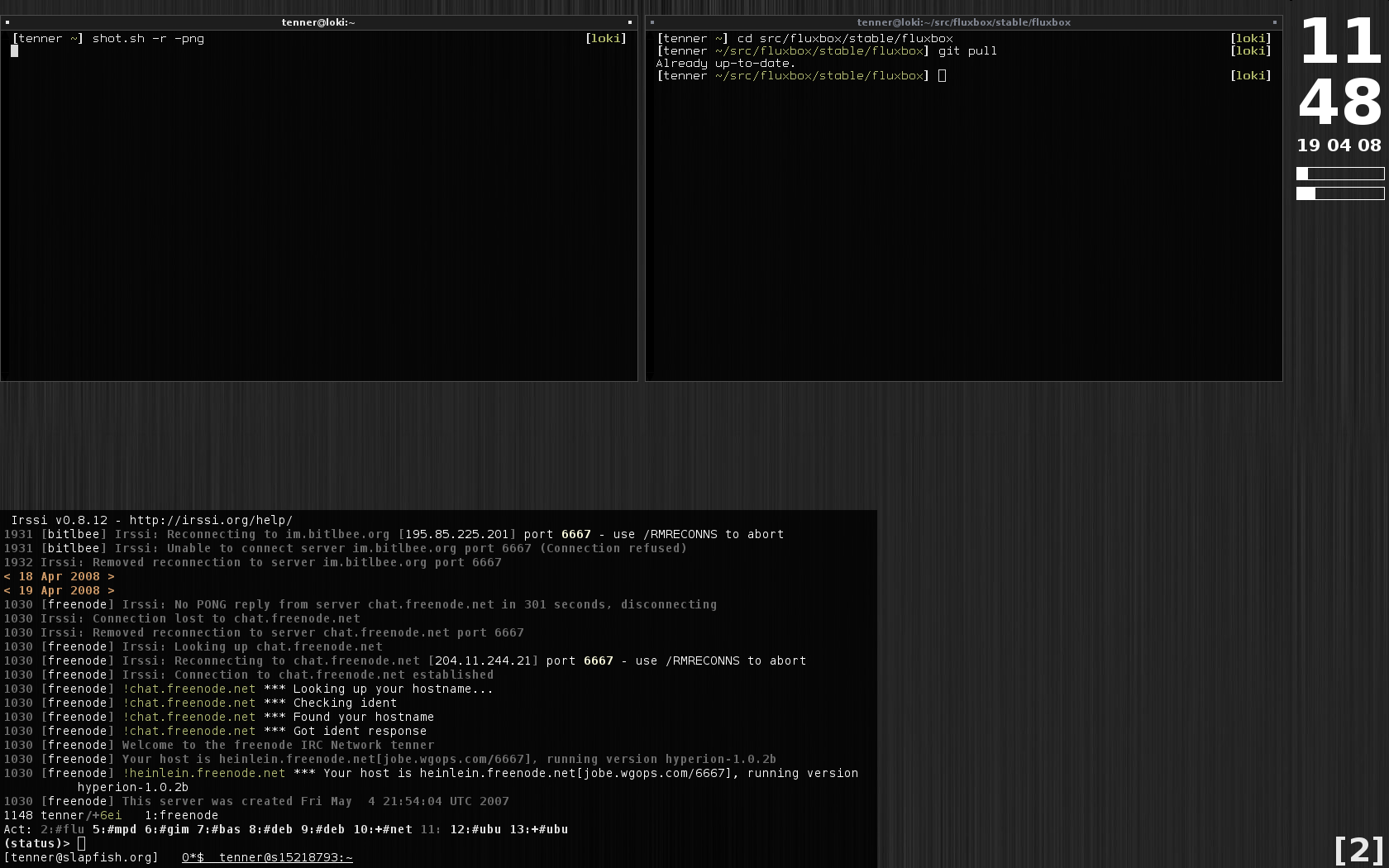Click the cursor at the empty fluxbox prompt

pos(942,76)
